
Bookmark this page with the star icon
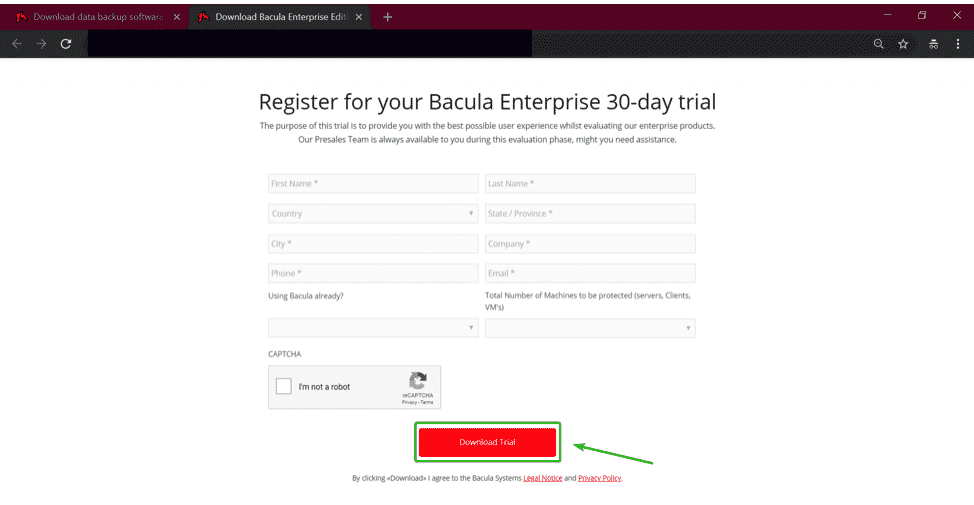(903, 44)
